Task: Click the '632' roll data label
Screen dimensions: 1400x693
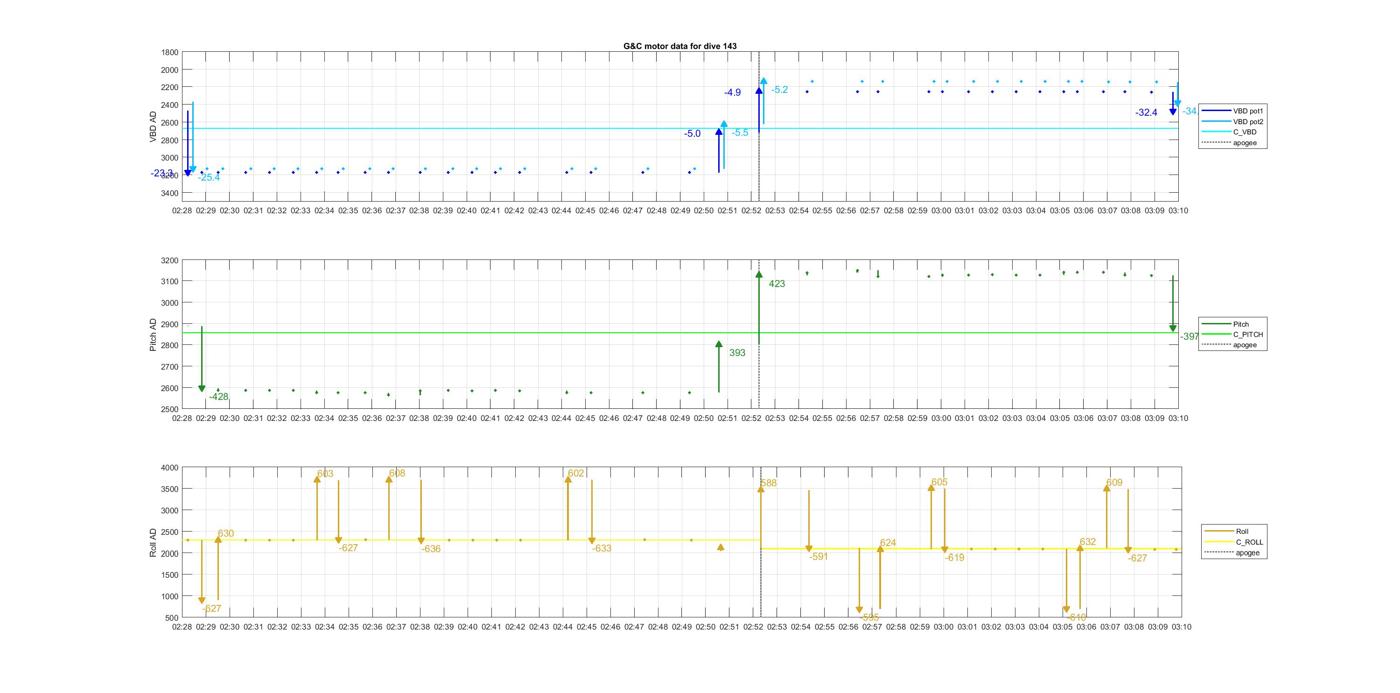Action: [x=1088, y=542]
